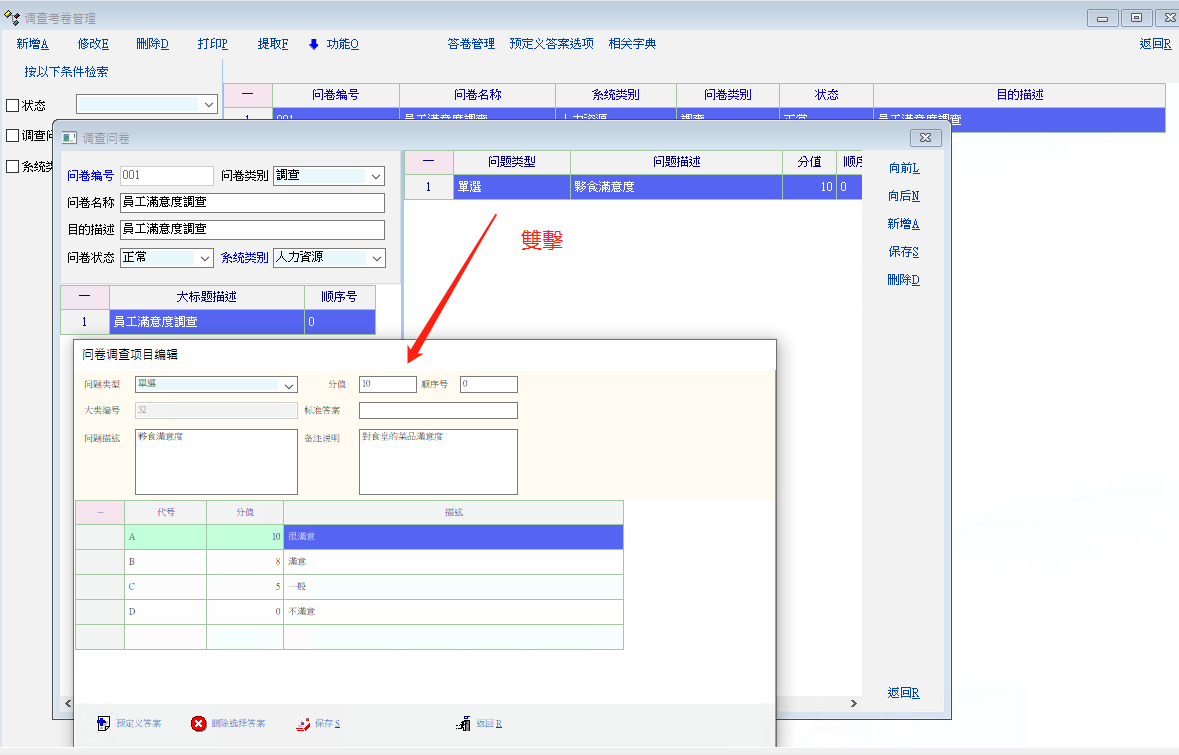Open the 答卷管理 menu item
1179x755 pixels.
[471, 44]
